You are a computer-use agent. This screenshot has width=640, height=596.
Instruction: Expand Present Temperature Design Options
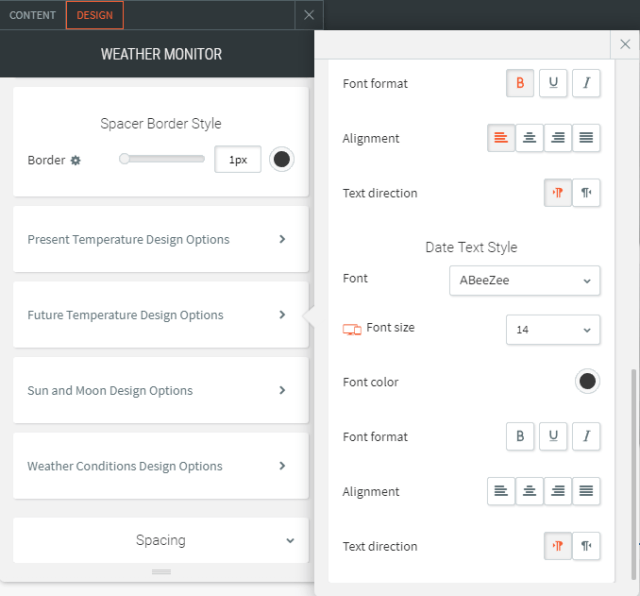tap(161, 239)
